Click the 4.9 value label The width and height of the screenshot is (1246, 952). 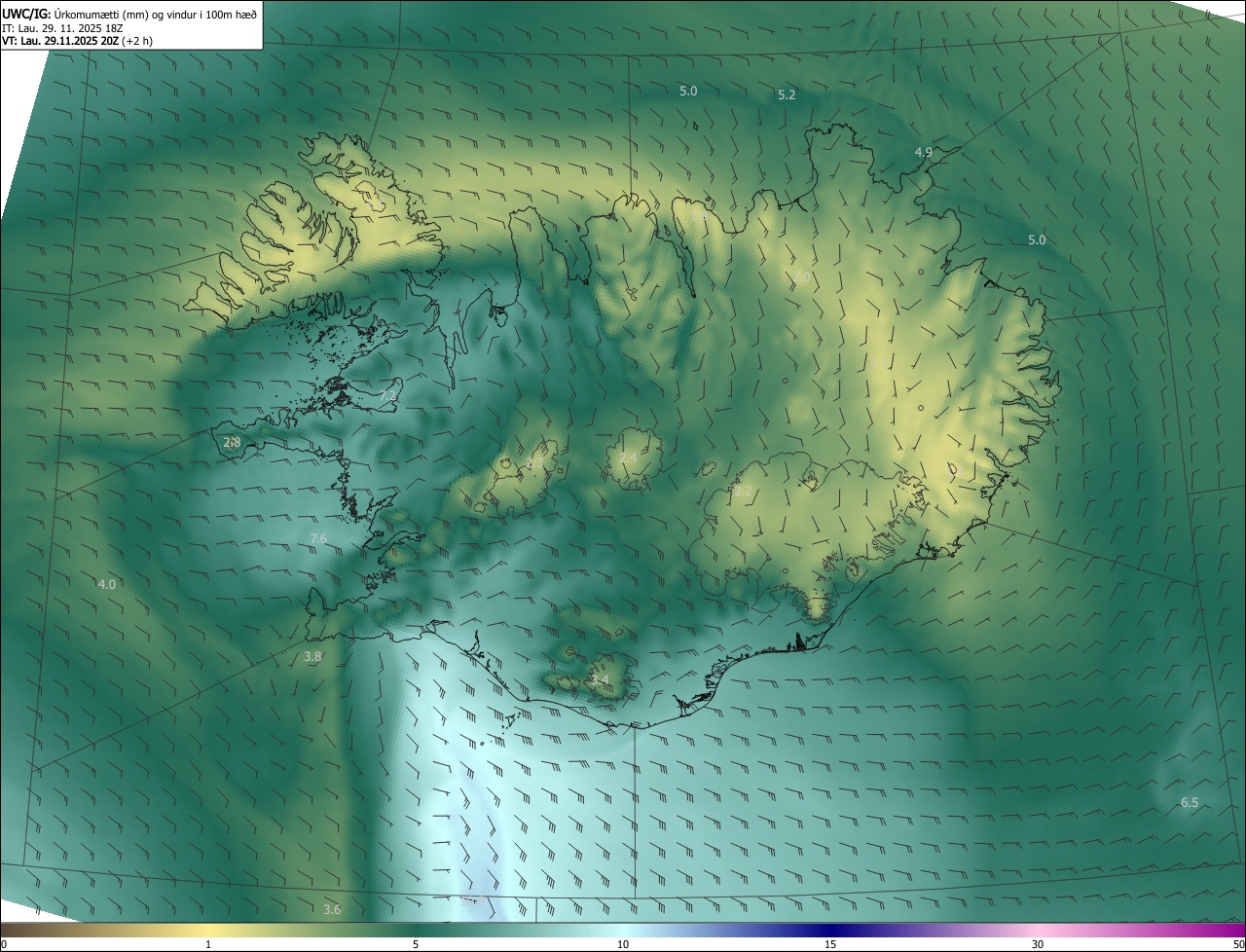pos(923,153)
